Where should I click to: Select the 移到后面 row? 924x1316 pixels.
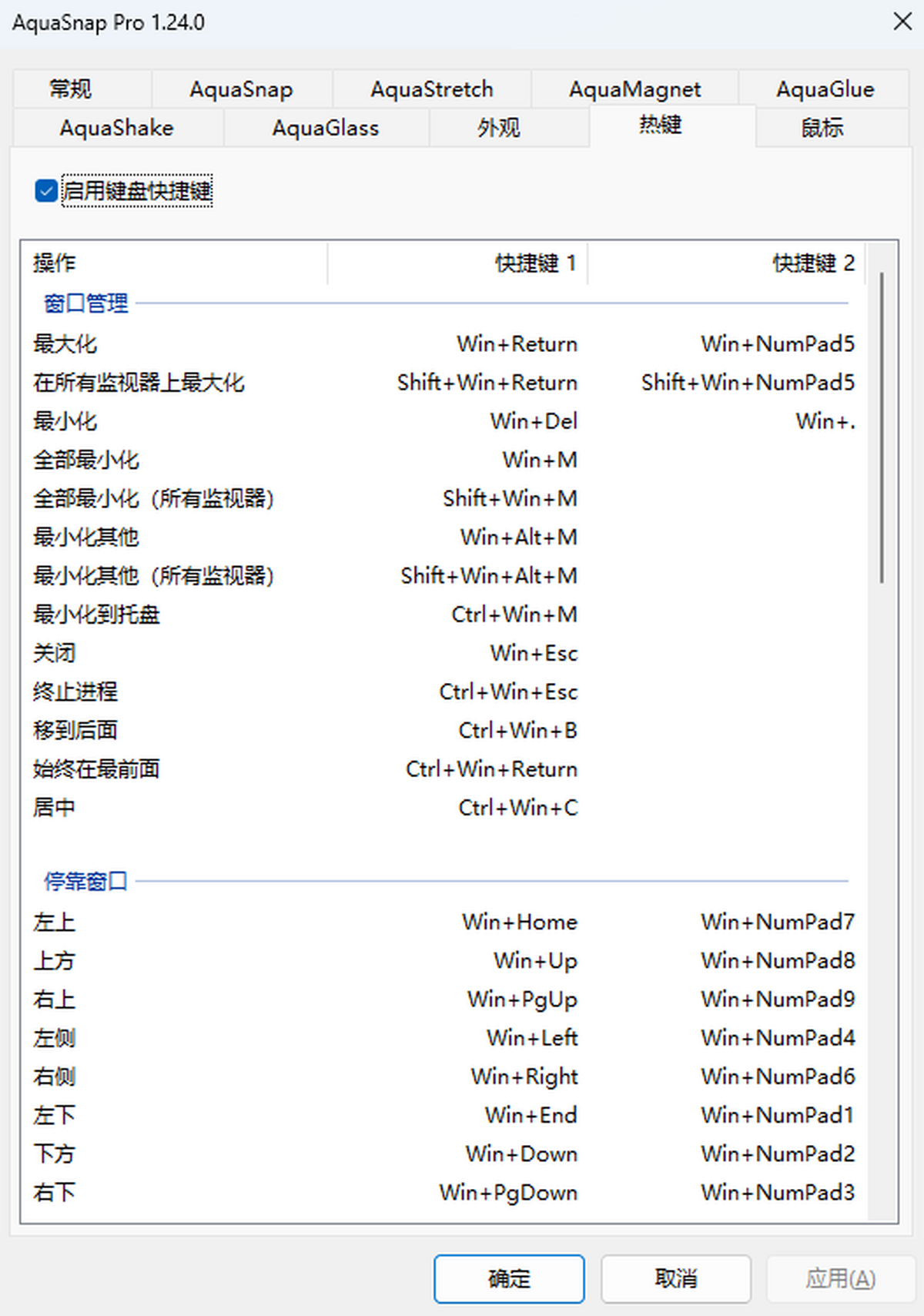[444, 730]
